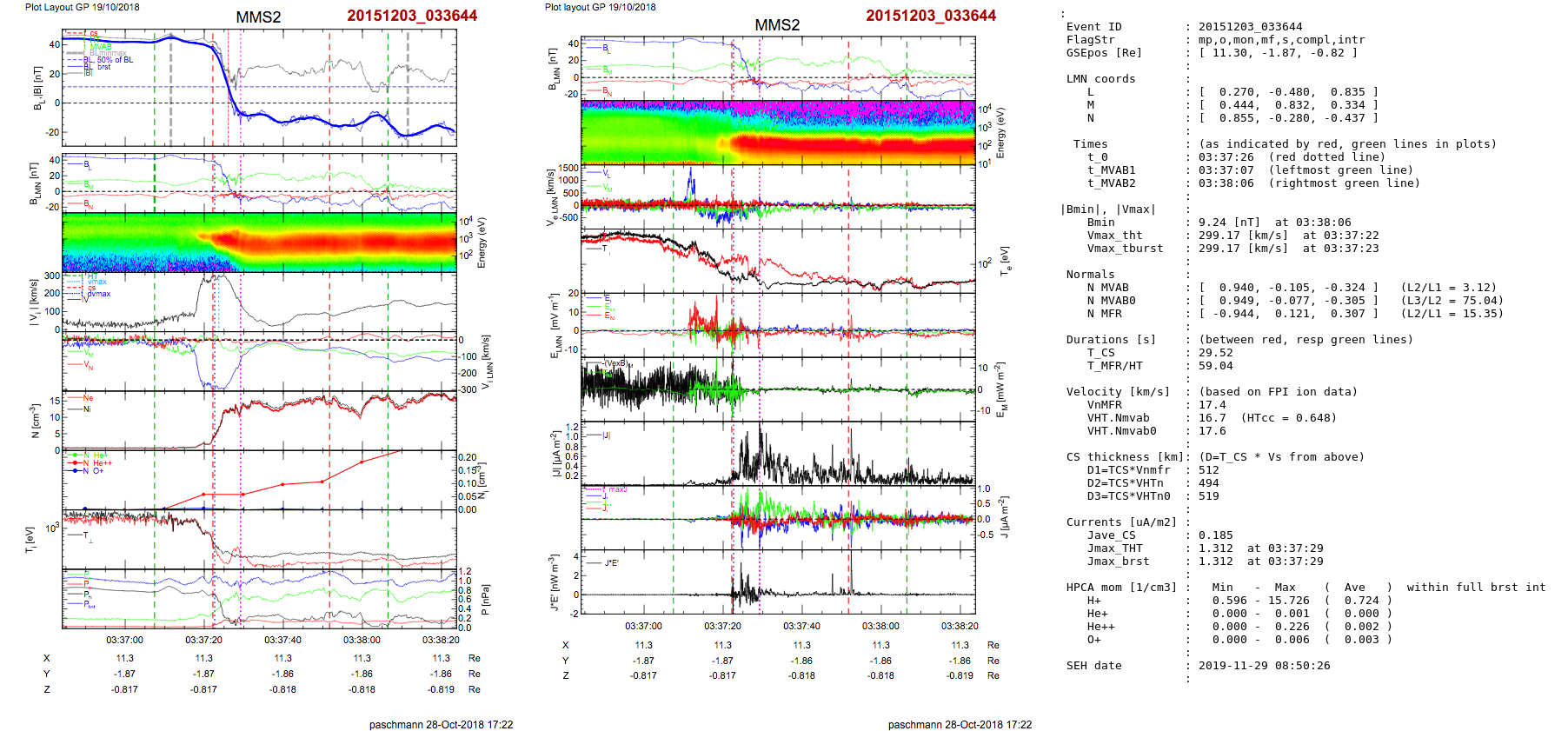
Task: Select the left plot ion energy spectrogram
Action: [259, 243]
